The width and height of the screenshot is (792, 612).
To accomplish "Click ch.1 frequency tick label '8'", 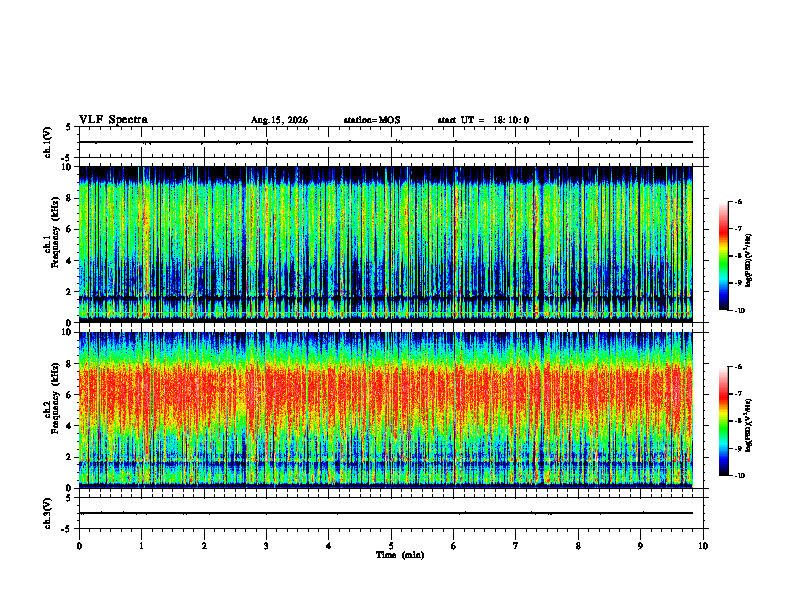I will [69, 198].
